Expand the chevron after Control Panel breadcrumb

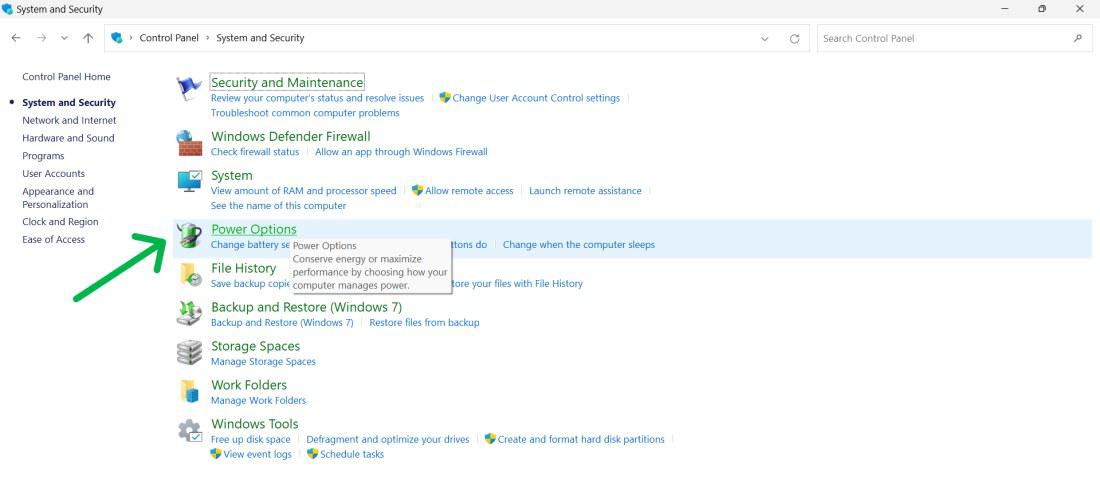pos(208,38)
